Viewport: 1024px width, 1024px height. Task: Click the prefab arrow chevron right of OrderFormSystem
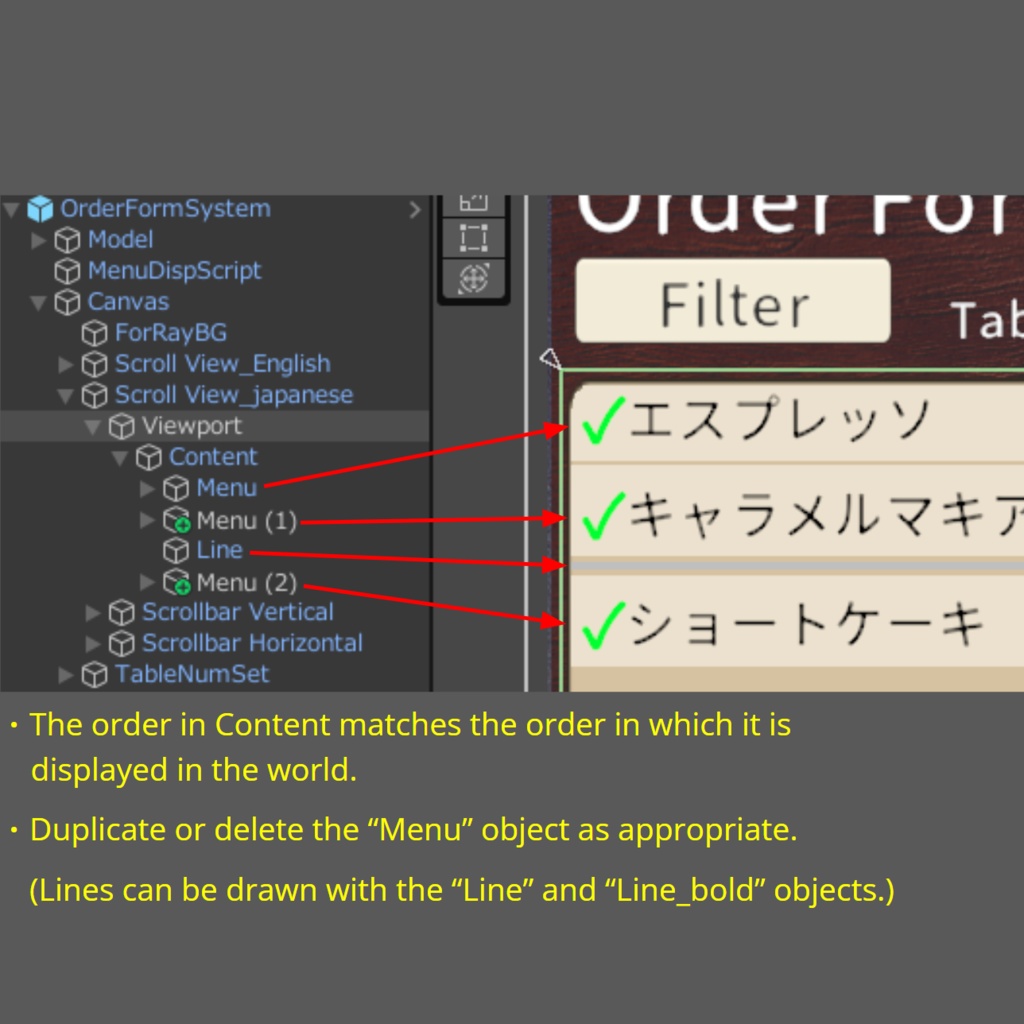[416, 209]
